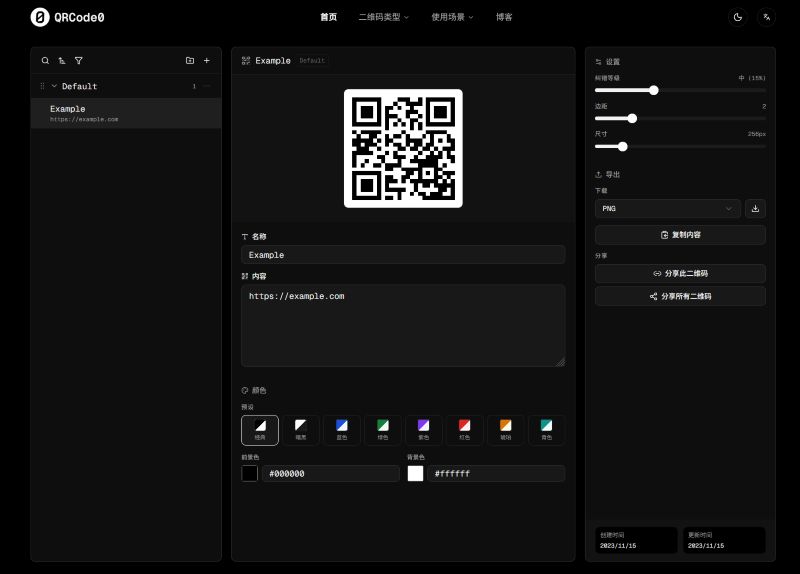Open the PNG format dropdown
The height and width of the screenshot is (574, 800).
pos(667,208)
